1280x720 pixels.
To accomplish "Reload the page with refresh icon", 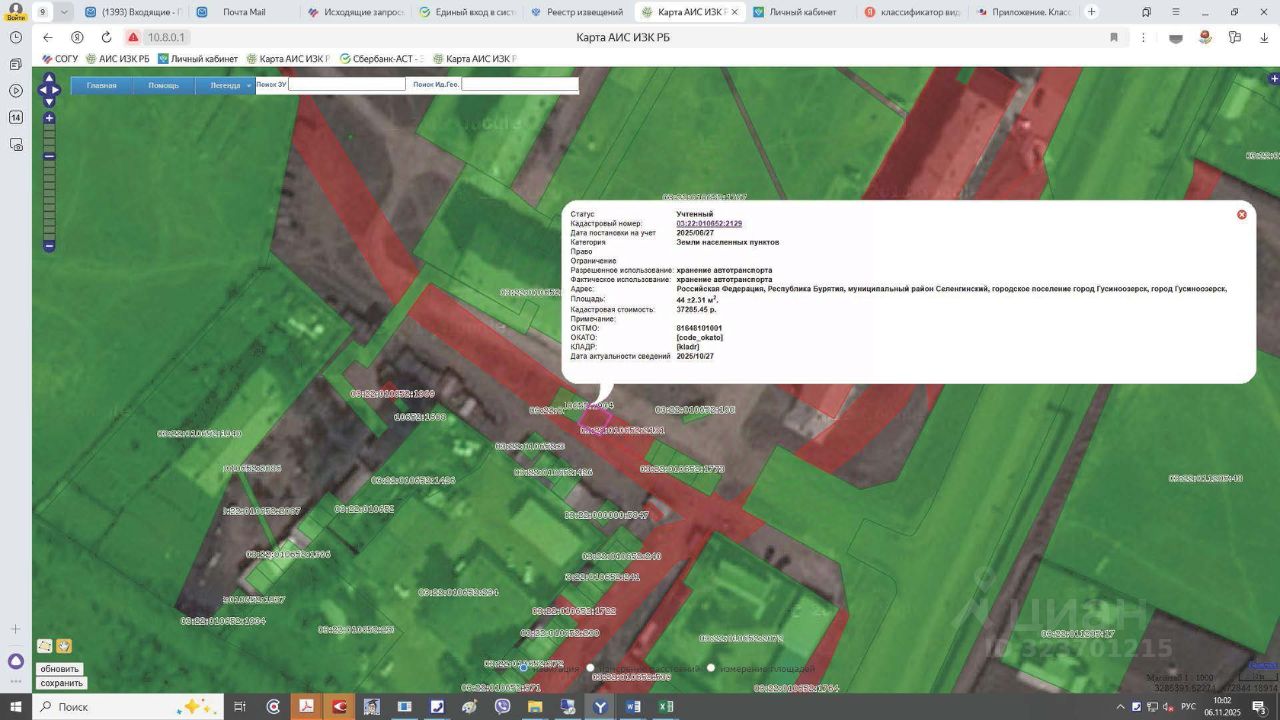I will click(106, 37).
